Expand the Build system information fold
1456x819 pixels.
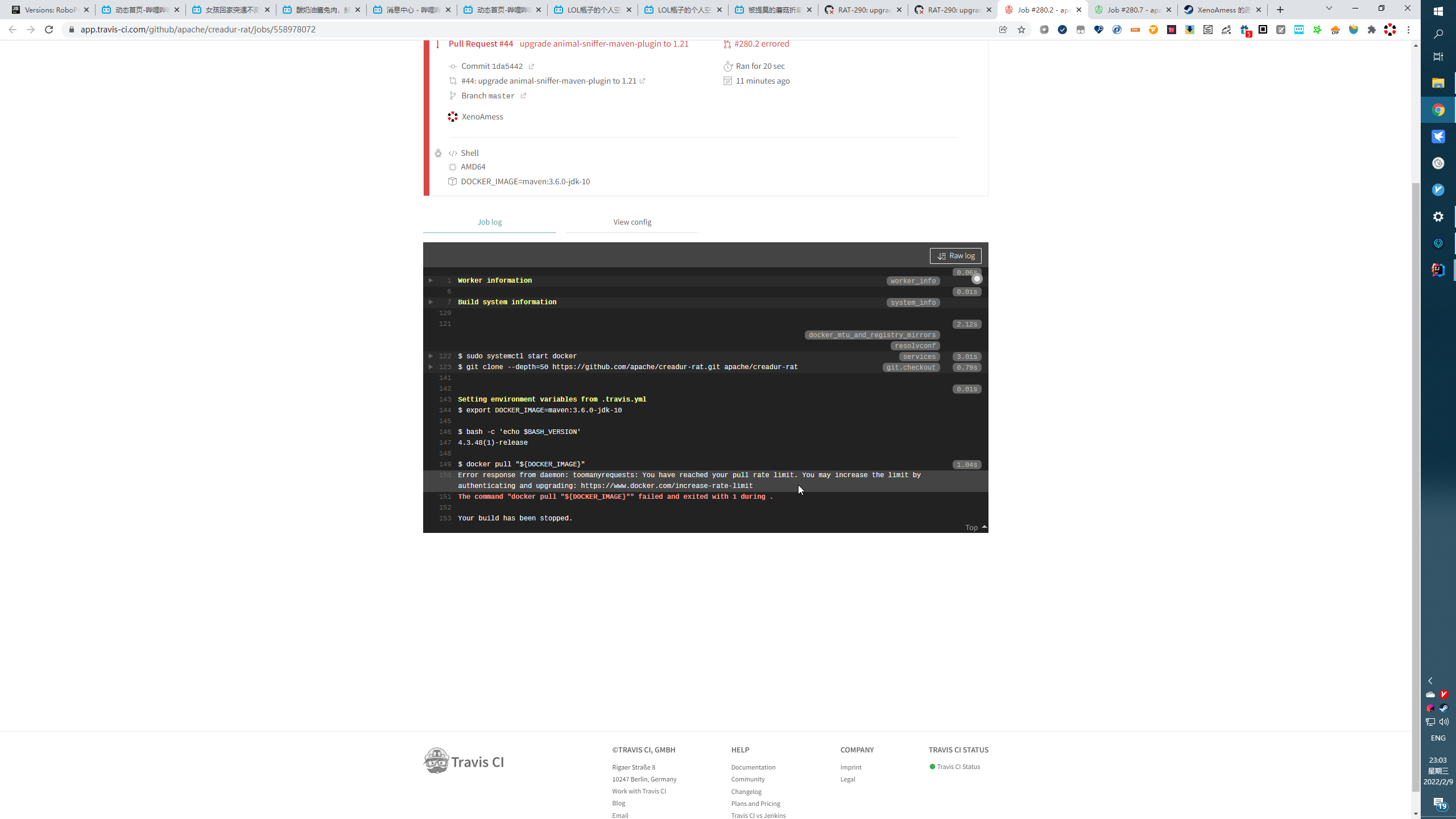click(431, 302)
